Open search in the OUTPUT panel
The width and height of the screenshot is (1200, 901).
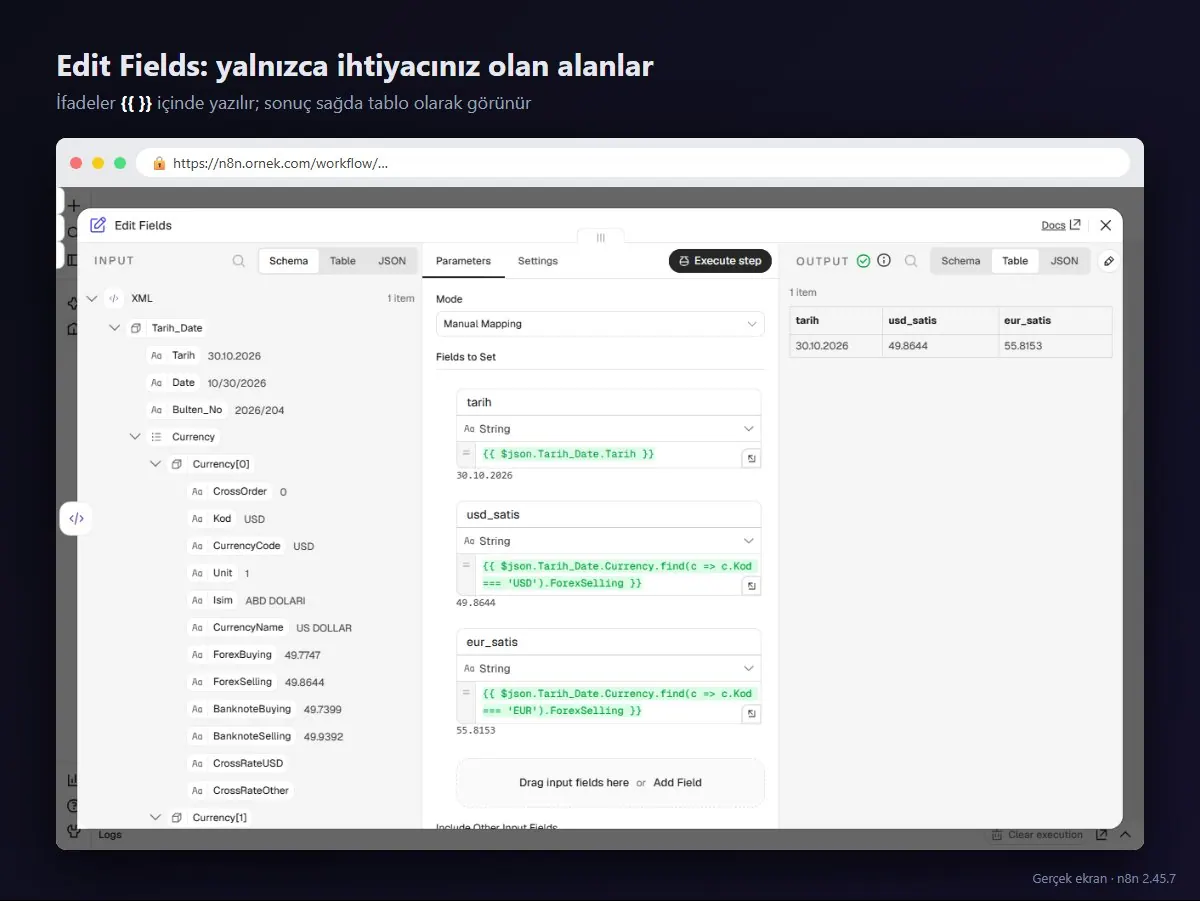[x=911, y=261]
